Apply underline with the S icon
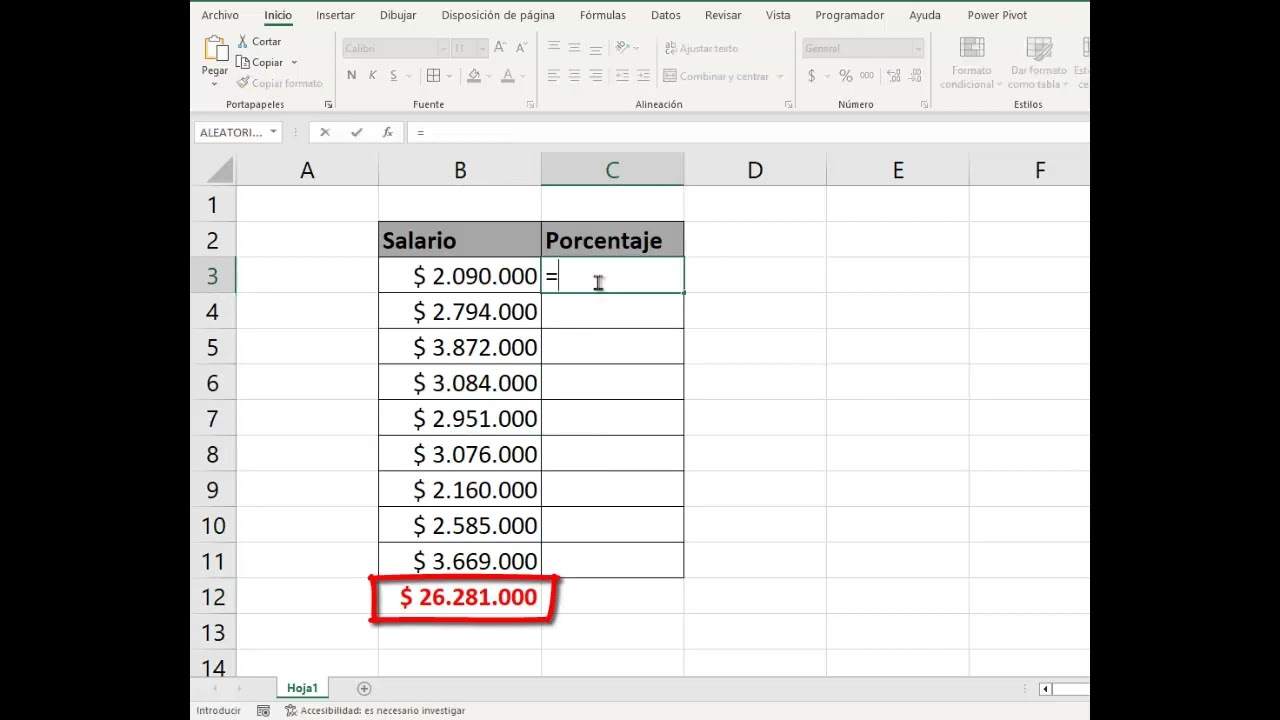The image size is (1280, 720). pos(392,75)
